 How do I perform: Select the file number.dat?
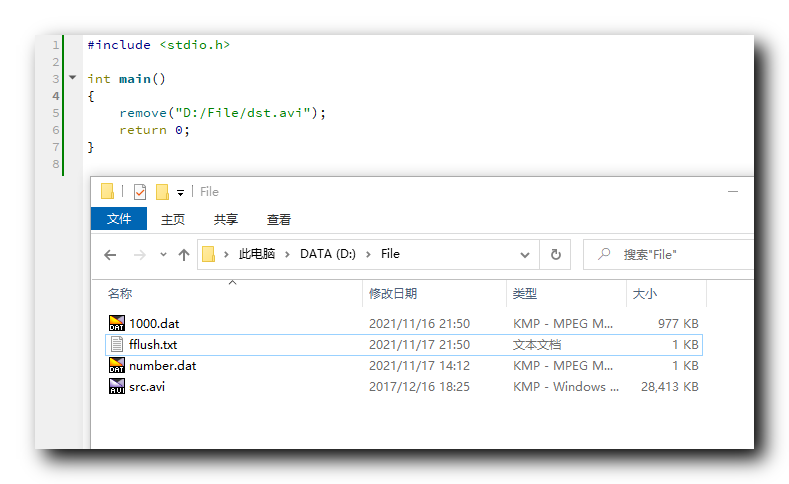click(163, 366)
